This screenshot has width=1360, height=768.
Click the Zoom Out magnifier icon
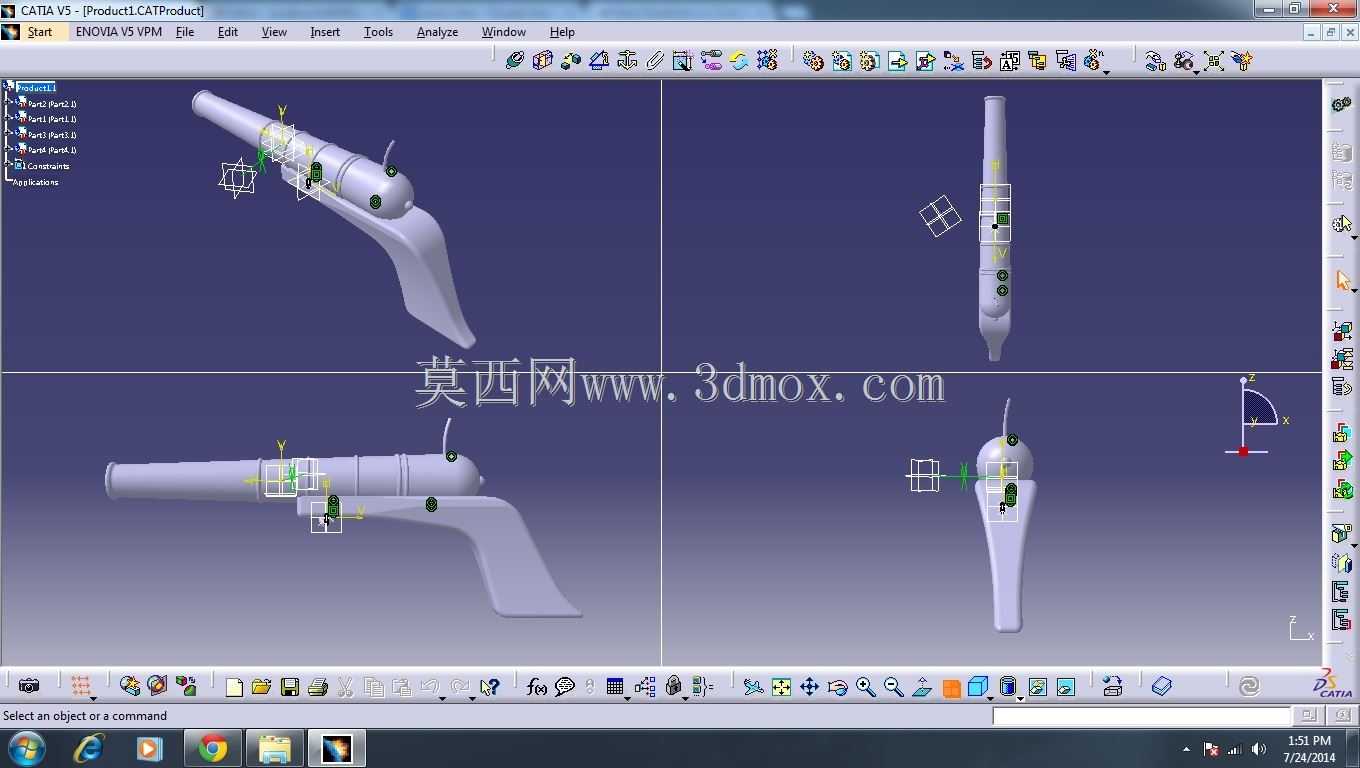(x=893, y=687)
